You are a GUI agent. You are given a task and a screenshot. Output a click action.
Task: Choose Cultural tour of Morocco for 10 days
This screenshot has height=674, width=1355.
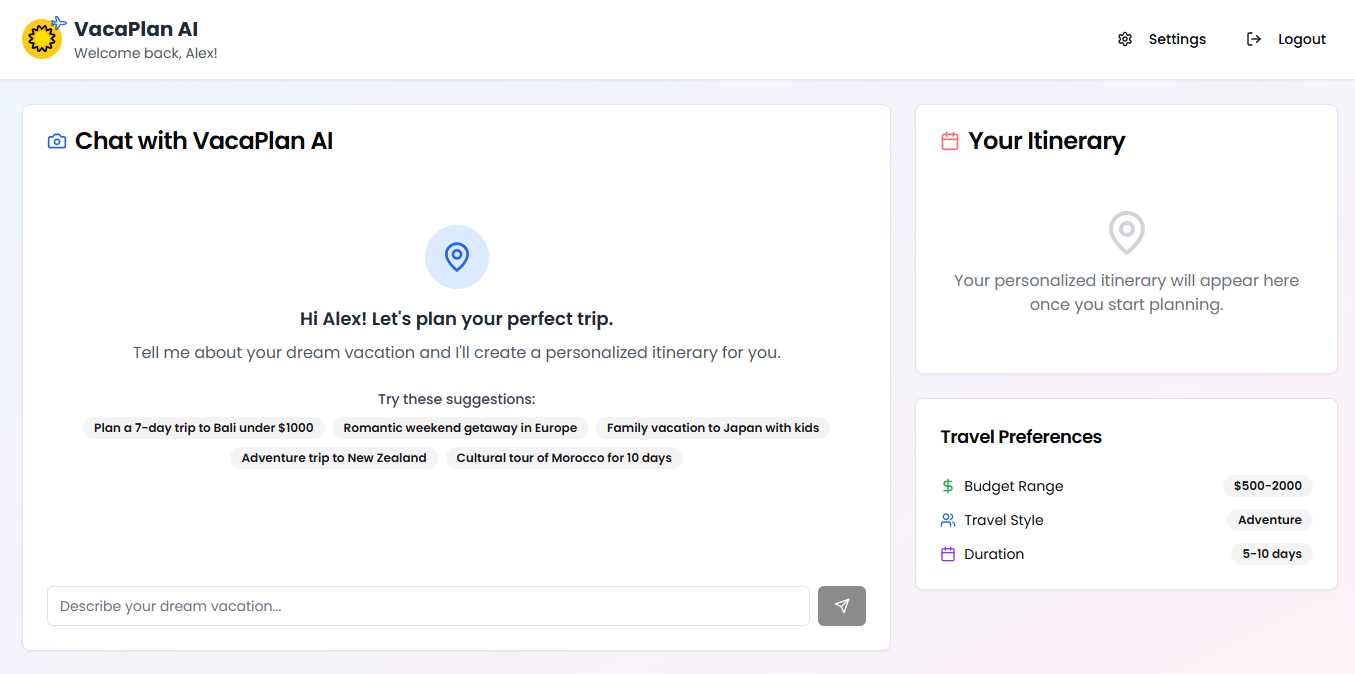coord(563,457)
